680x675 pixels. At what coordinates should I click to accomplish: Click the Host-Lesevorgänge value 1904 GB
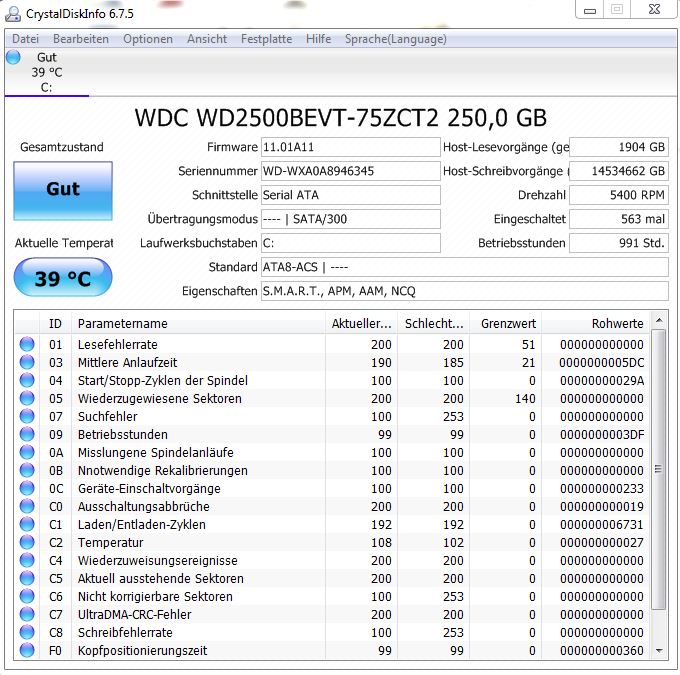(619, 147)
